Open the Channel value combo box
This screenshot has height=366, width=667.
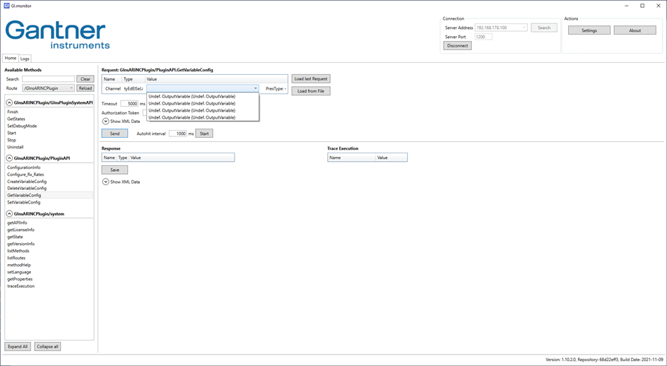pyautogui.click(x=203, y=89)
